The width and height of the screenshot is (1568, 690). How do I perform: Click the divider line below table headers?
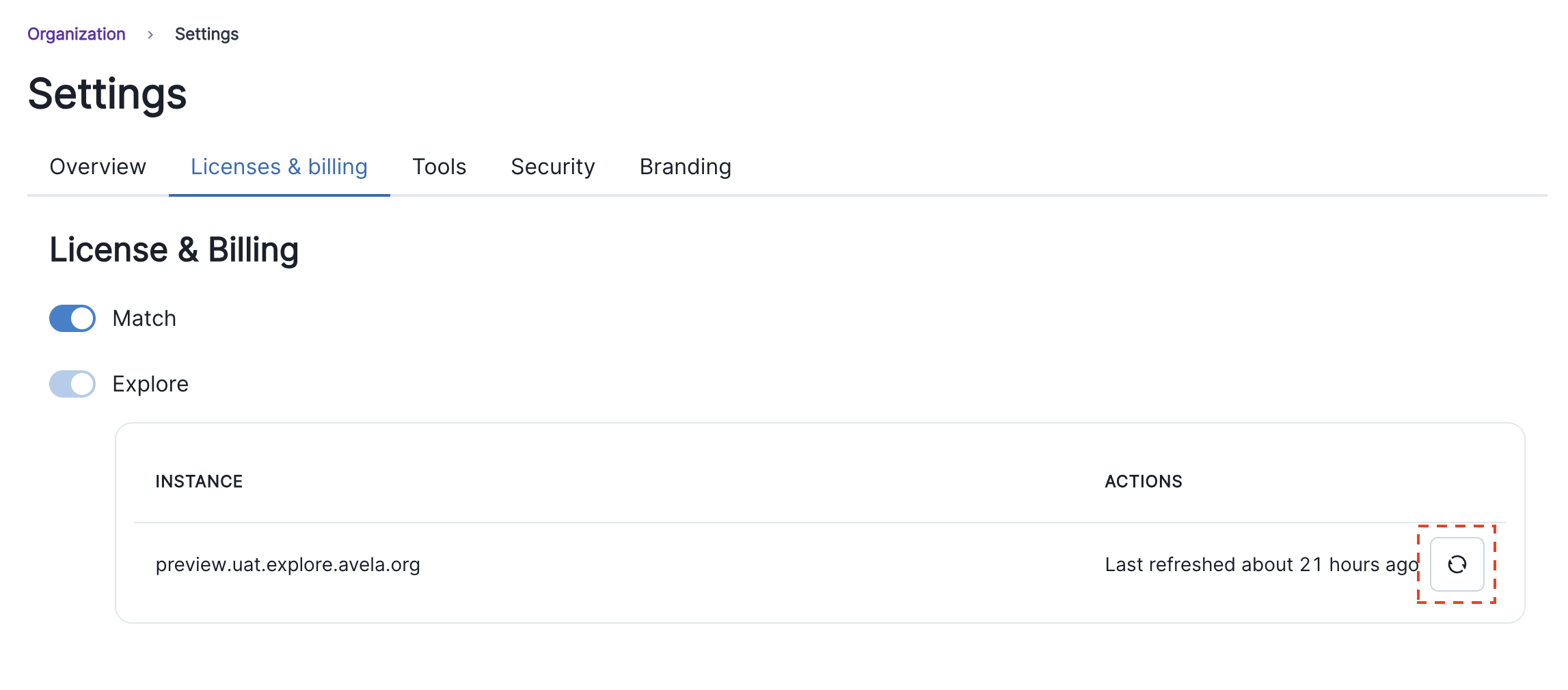coord(819,523)
